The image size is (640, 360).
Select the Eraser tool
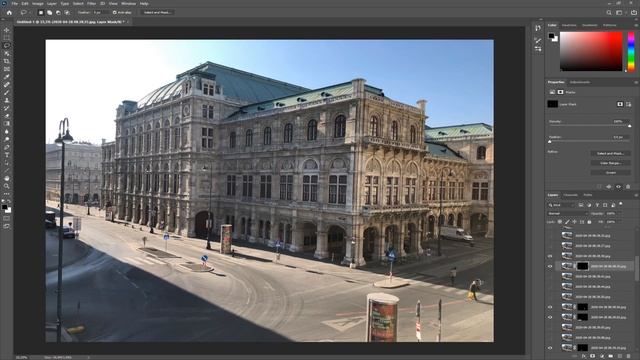(7, 116)
